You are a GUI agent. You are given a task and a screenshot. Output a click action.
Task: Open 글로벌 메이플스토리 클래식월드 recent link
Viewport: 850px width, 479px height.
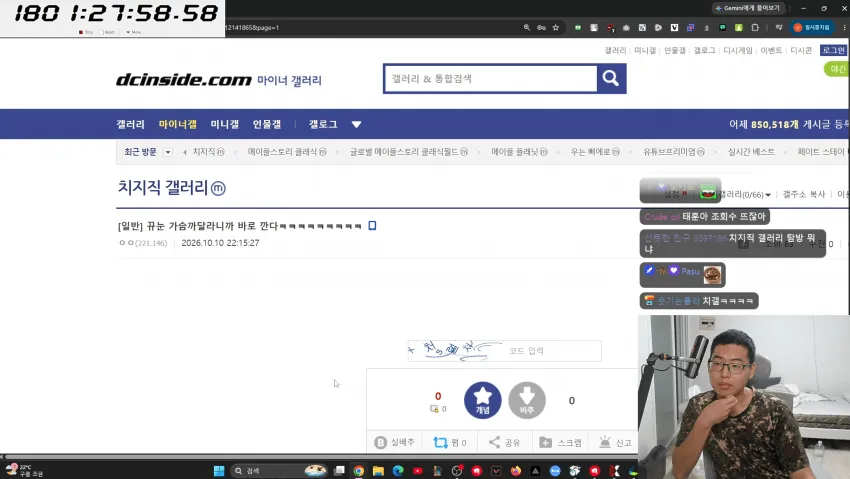point(409,152)
